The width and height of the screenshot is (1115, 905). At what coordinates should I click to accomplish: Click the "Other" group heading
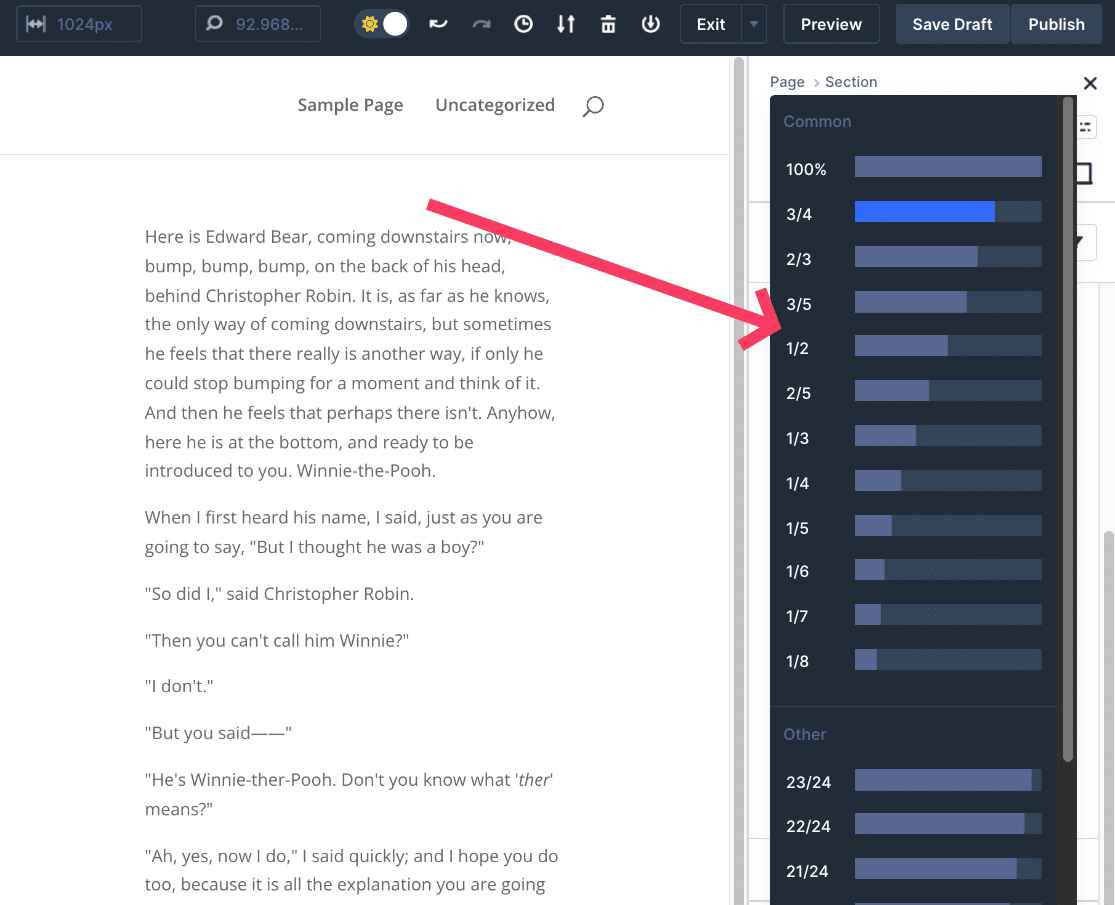[x=804, y=734]
